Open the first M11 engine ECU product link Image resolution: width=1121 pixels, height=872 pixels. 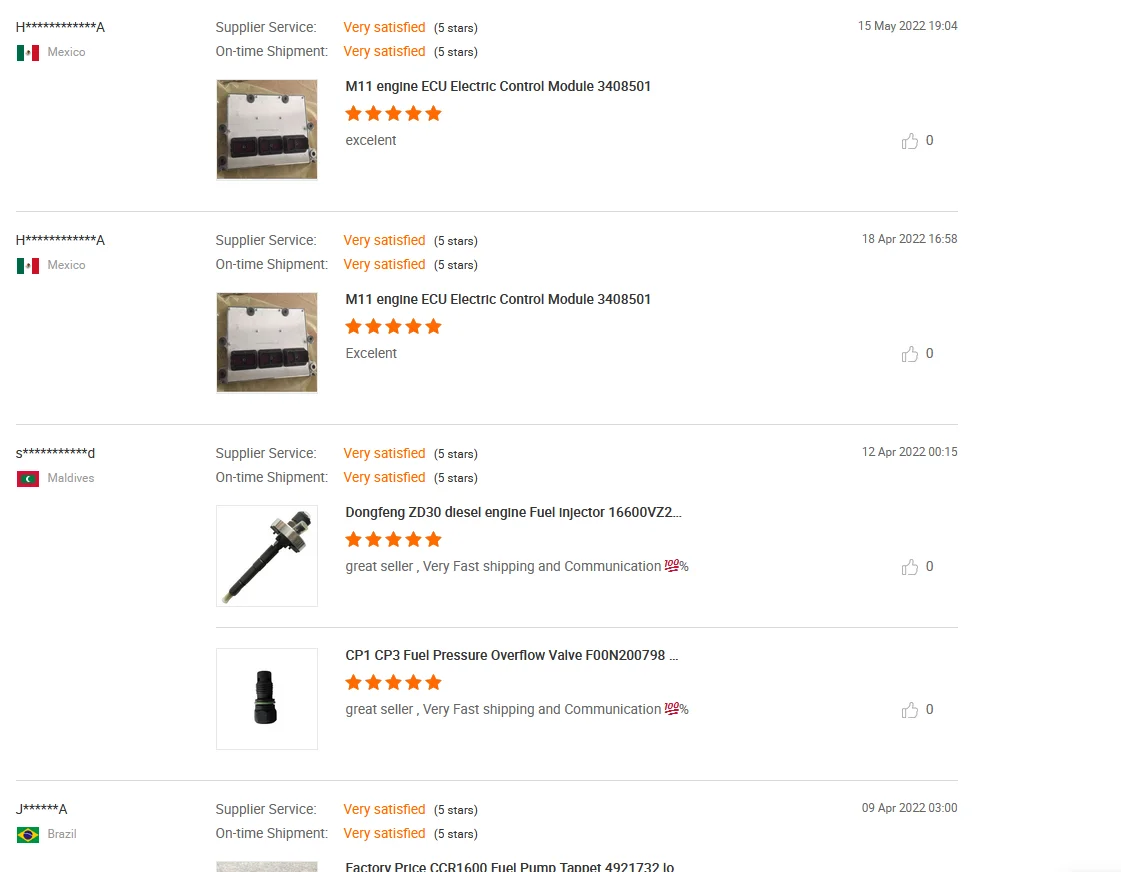point(498,87)
